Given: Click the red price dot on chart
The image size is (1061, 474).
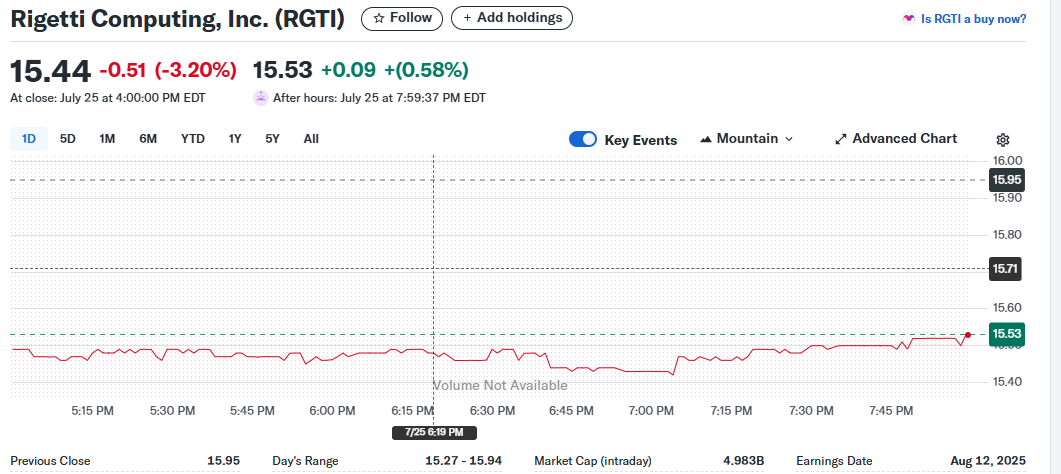Looking at the screenshot, I should pos(967,334).
